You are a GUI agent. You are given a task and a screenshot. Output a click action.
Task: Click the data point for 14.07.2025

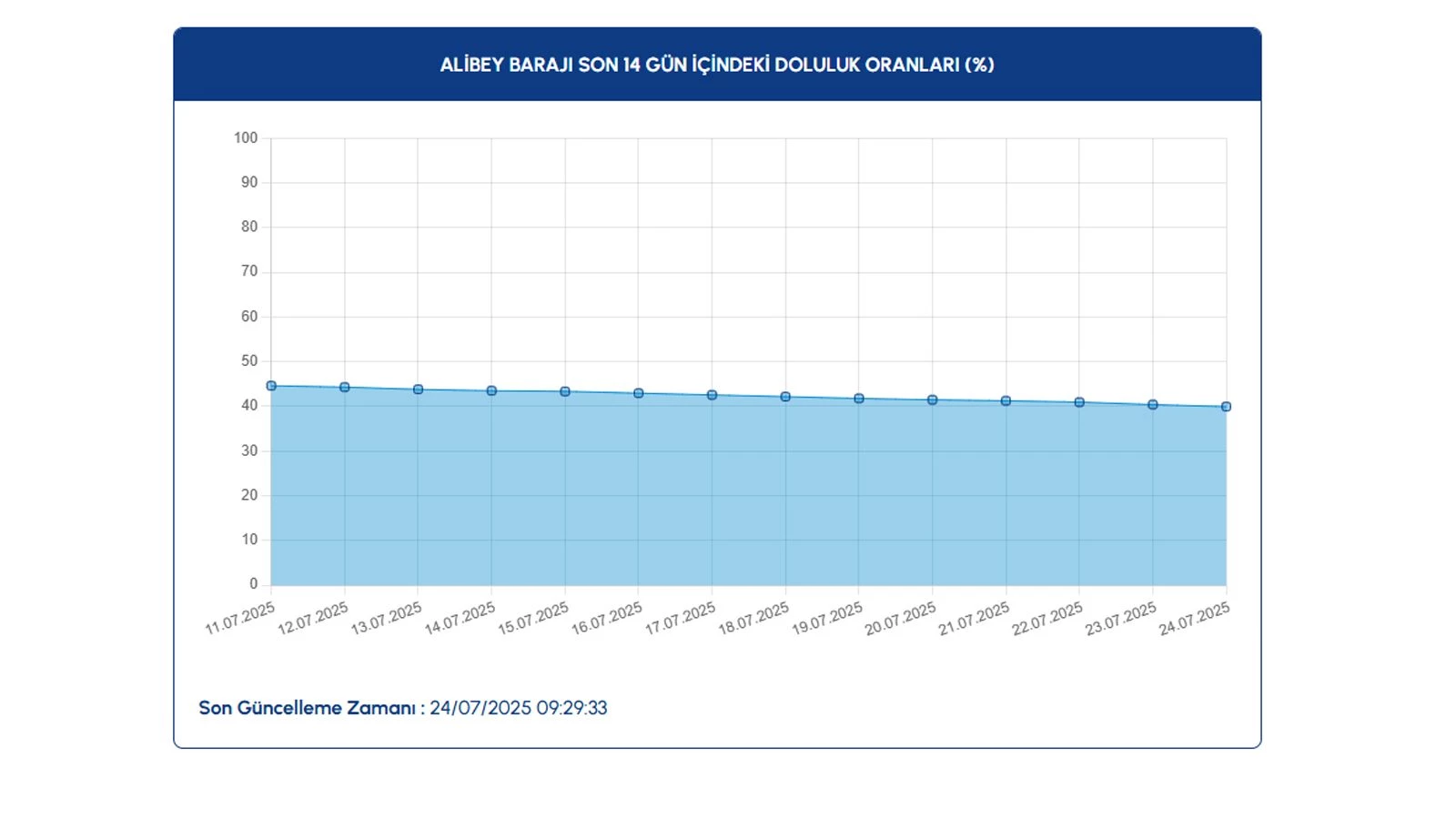click(491, 391)
